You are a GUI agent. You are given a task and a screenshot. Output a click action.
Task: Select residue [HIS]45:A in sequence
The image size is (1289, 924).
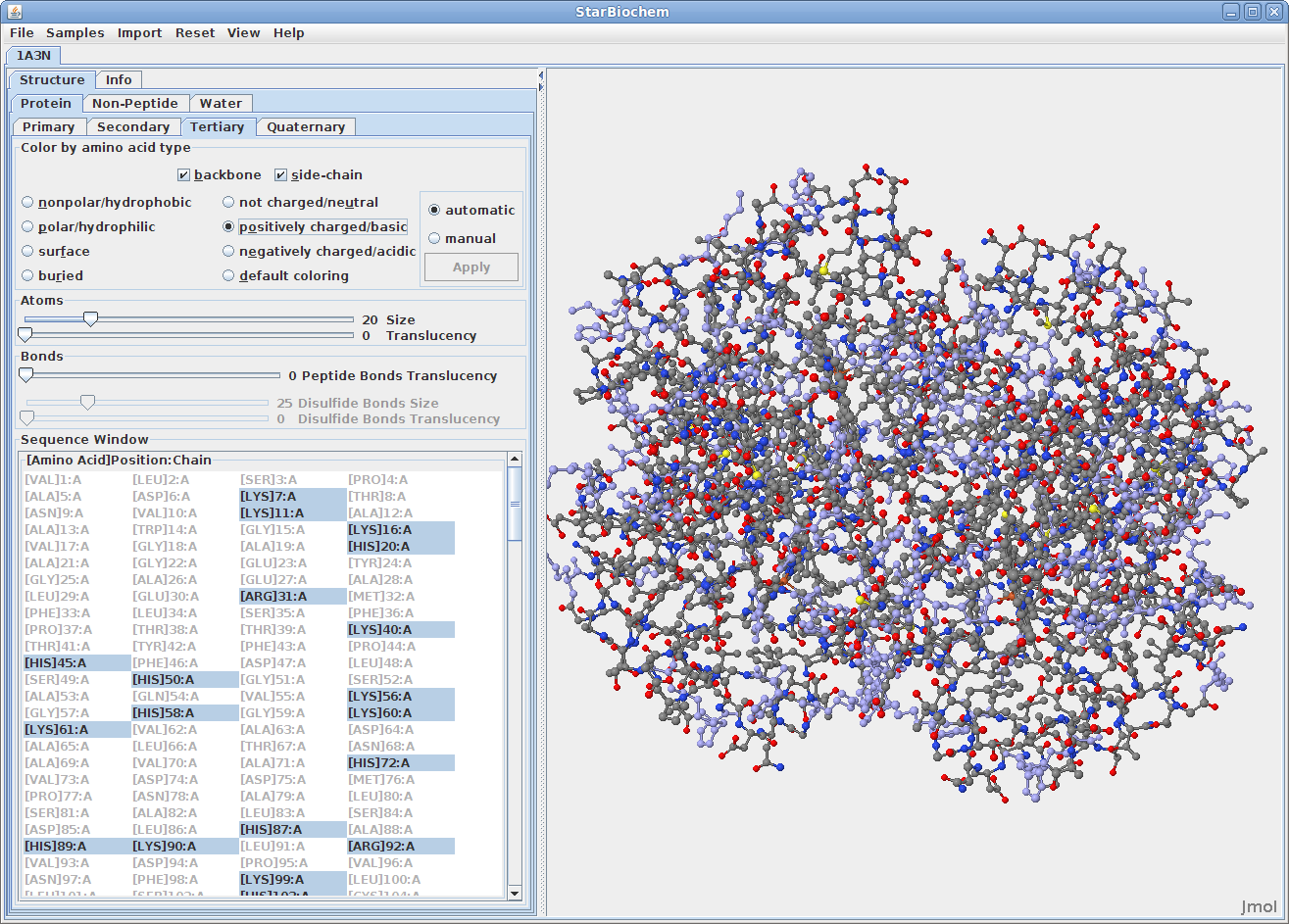click(x=77, y=663)
